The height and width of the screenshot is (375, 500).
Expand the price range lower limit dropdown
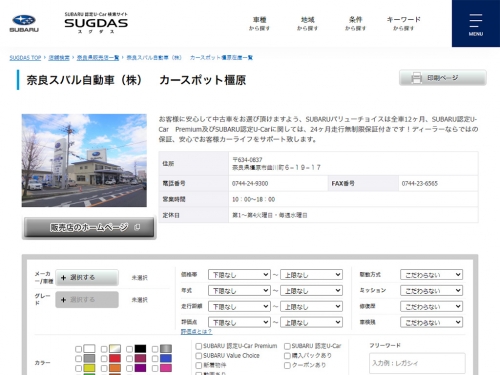[239, 275]
